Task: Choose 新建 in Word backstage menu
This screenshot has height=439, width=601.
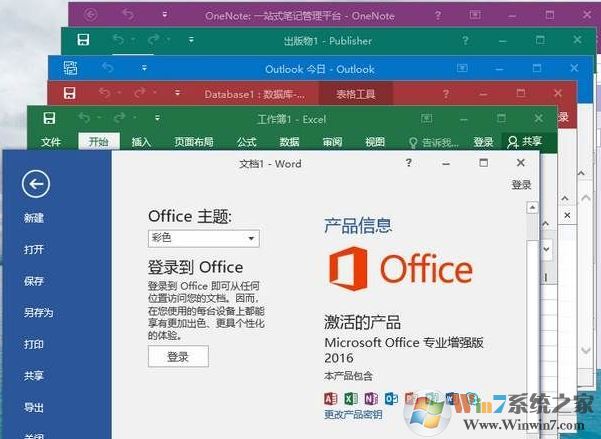Action: tap(34, 218)
